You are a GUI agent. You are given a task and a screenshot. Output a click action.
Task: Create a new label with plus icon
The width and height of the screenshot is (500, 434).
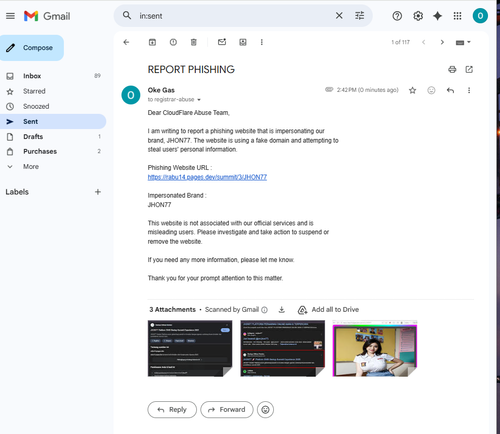98,192
